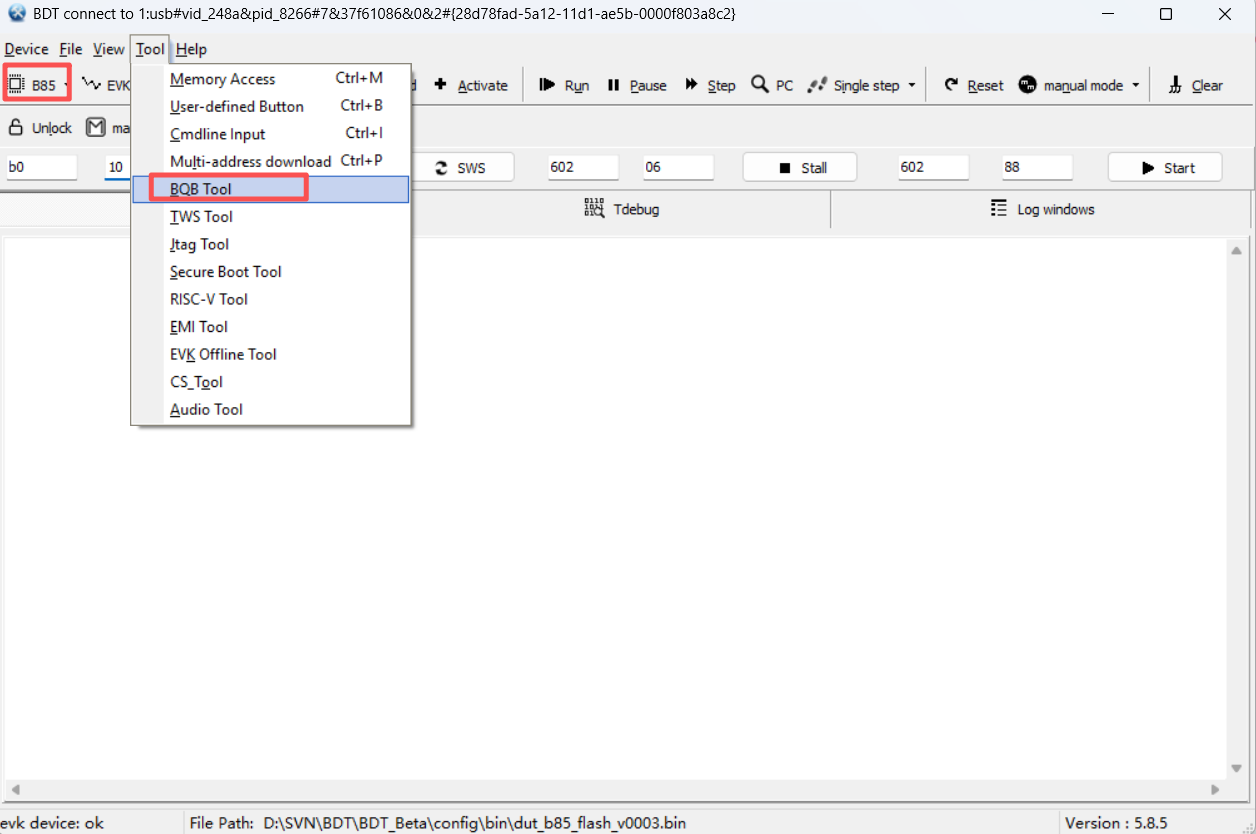Click the Clear broom icon

[x=1176, y=85]
